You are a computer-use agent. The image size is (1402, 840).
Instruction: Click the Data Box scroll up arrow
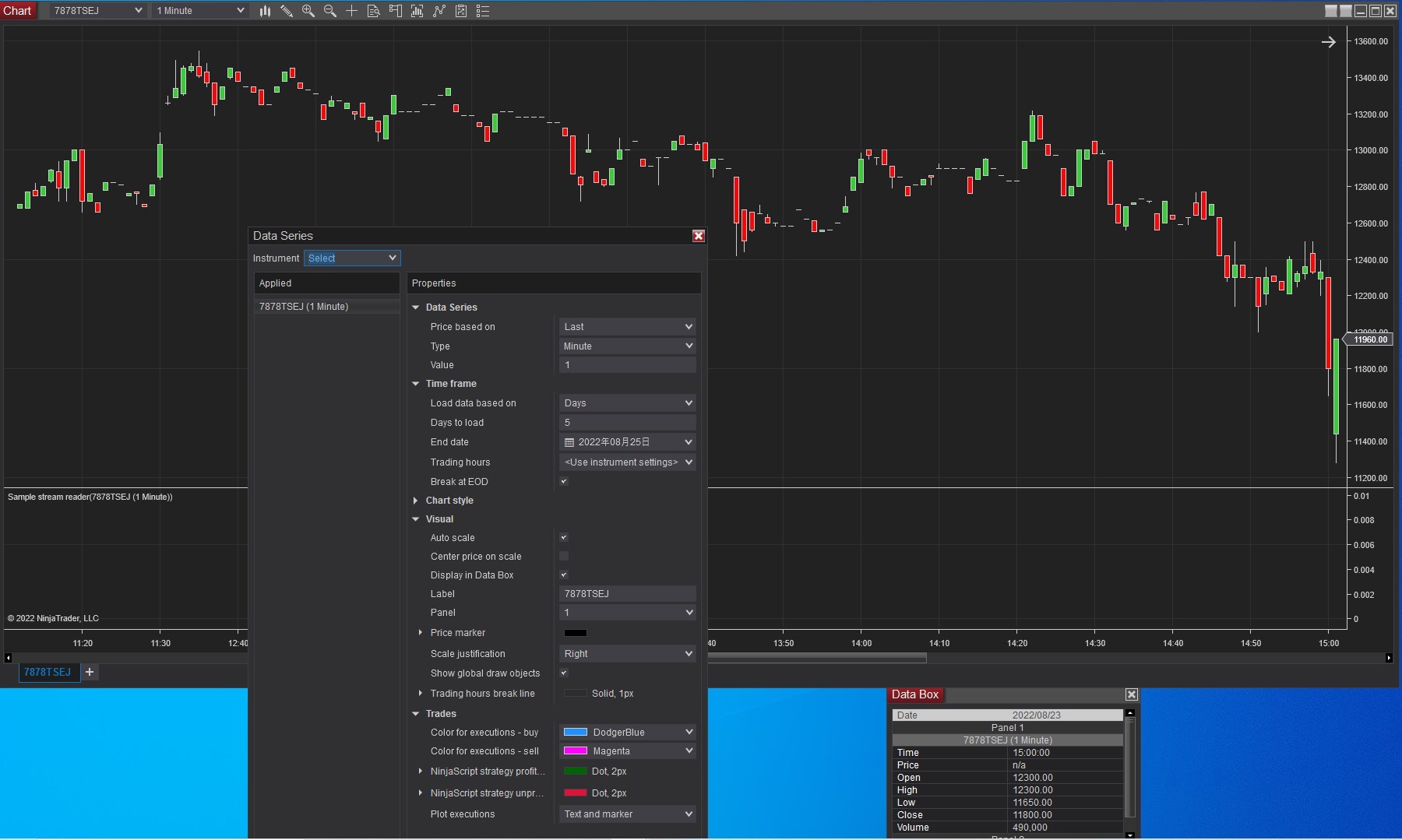tap(1130, 712)
